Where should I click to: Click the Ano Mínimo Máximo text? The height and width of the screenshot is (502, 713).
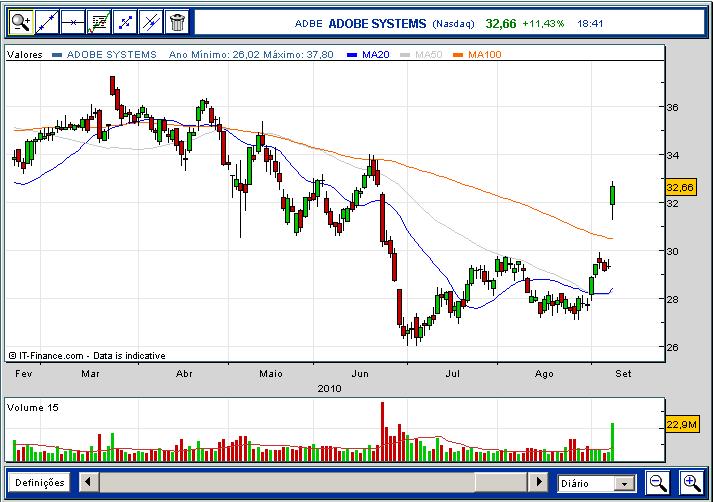click(x=251, y=55)
